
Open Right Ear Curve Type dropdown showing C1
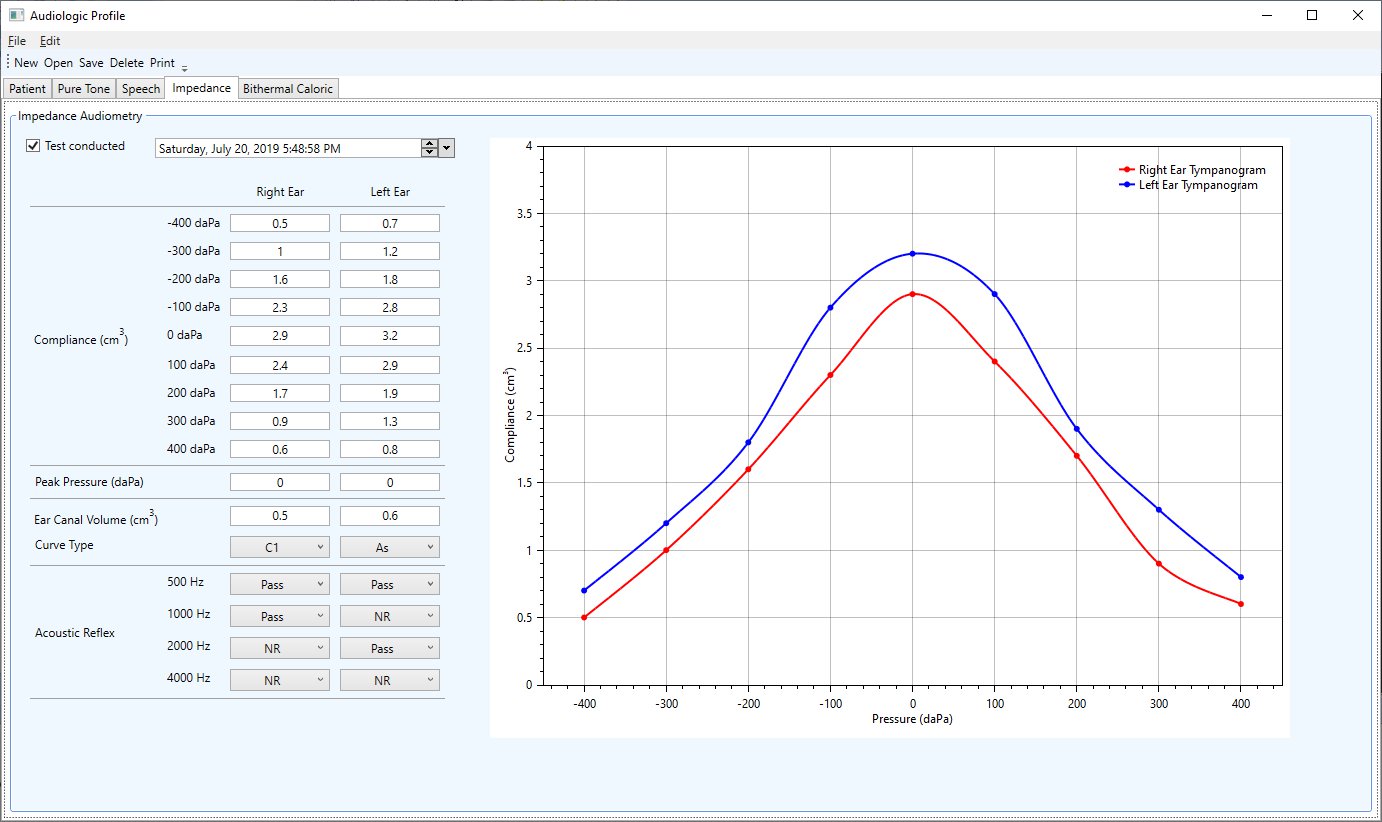pos(280,547)
